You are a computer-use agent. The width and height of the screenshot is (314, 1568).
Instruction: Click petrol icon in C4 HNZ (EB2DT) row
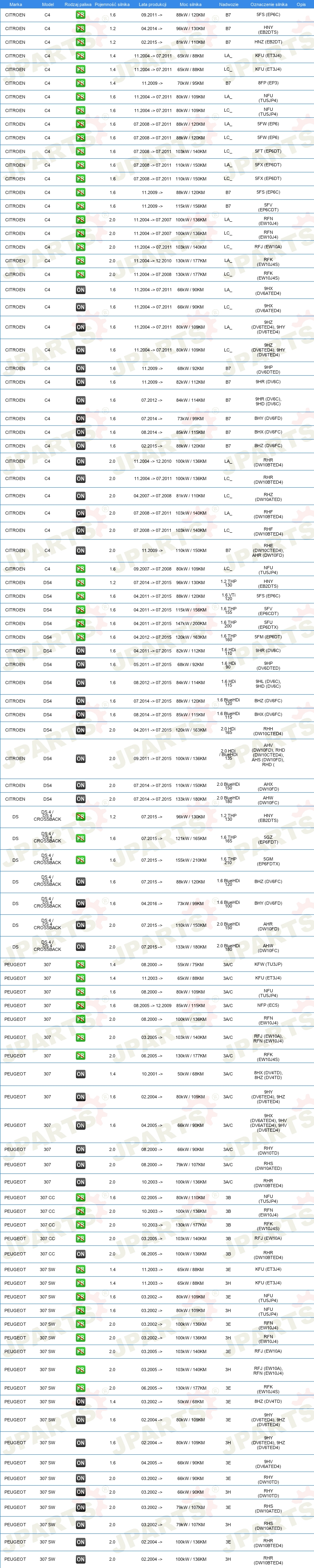[x=80, y=42]
